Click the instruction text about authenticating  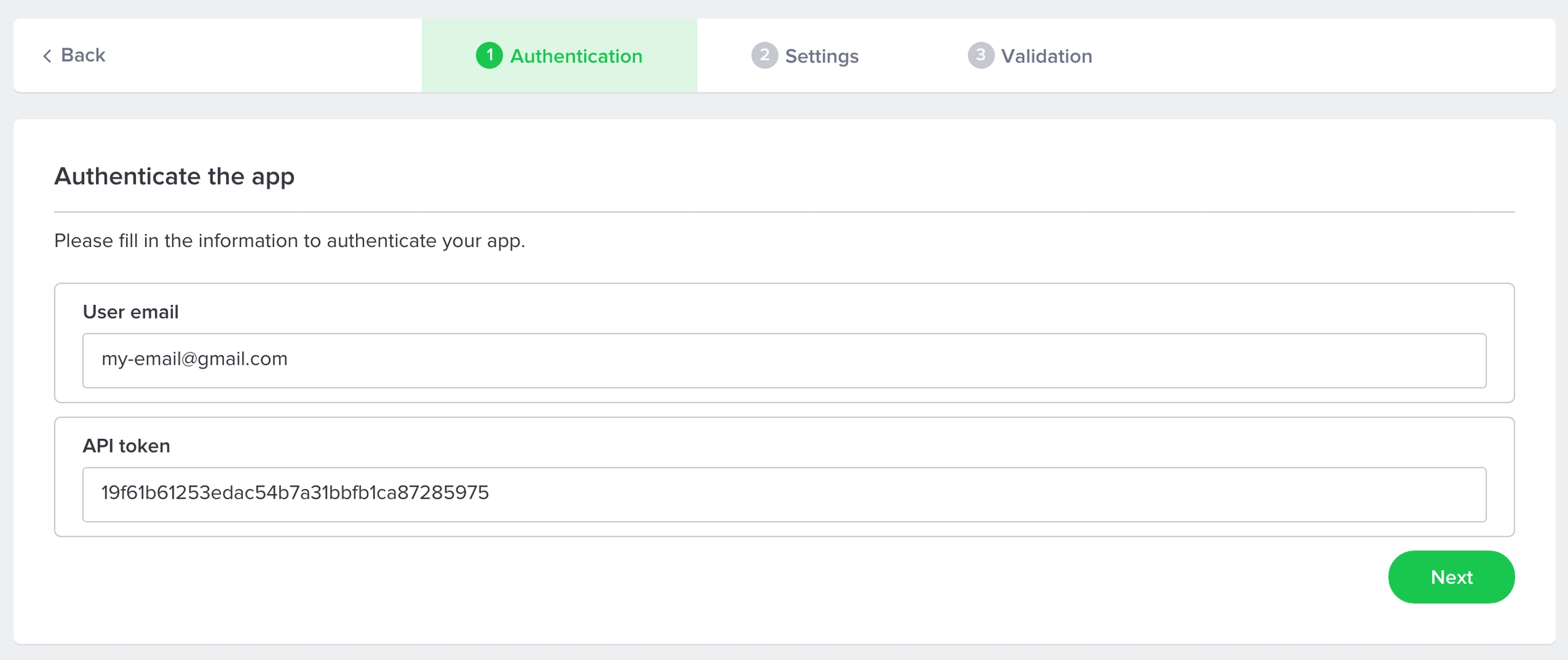(290, 241)
